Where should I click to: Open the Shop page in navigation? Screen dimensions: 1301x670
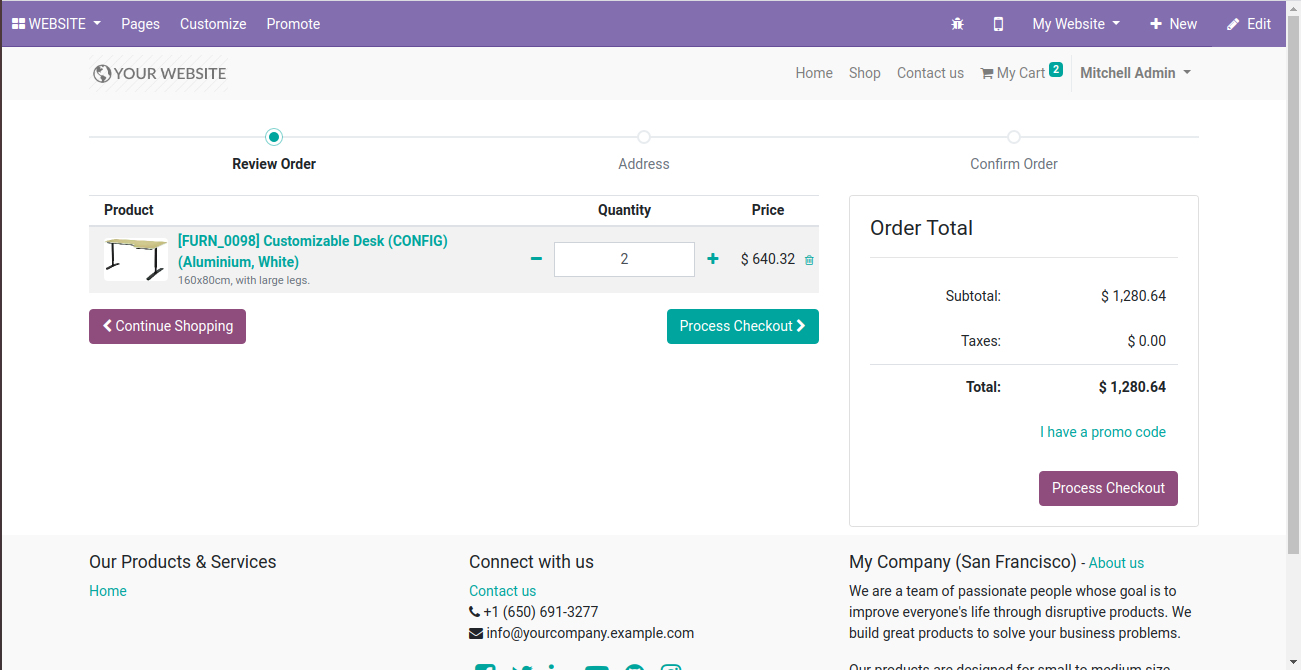(865, 73)
